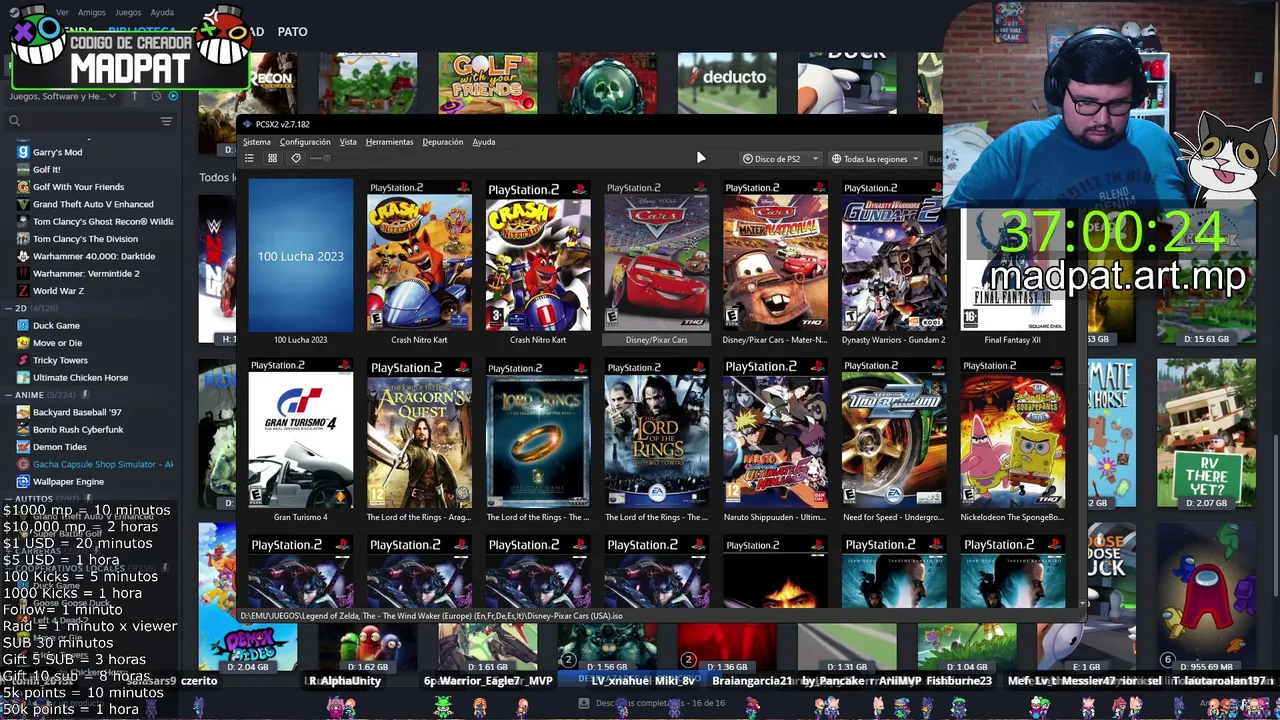This screenshot has width=1280, height=720.
Task: Open Steam Amigos menu
Action: pos(91,13)
